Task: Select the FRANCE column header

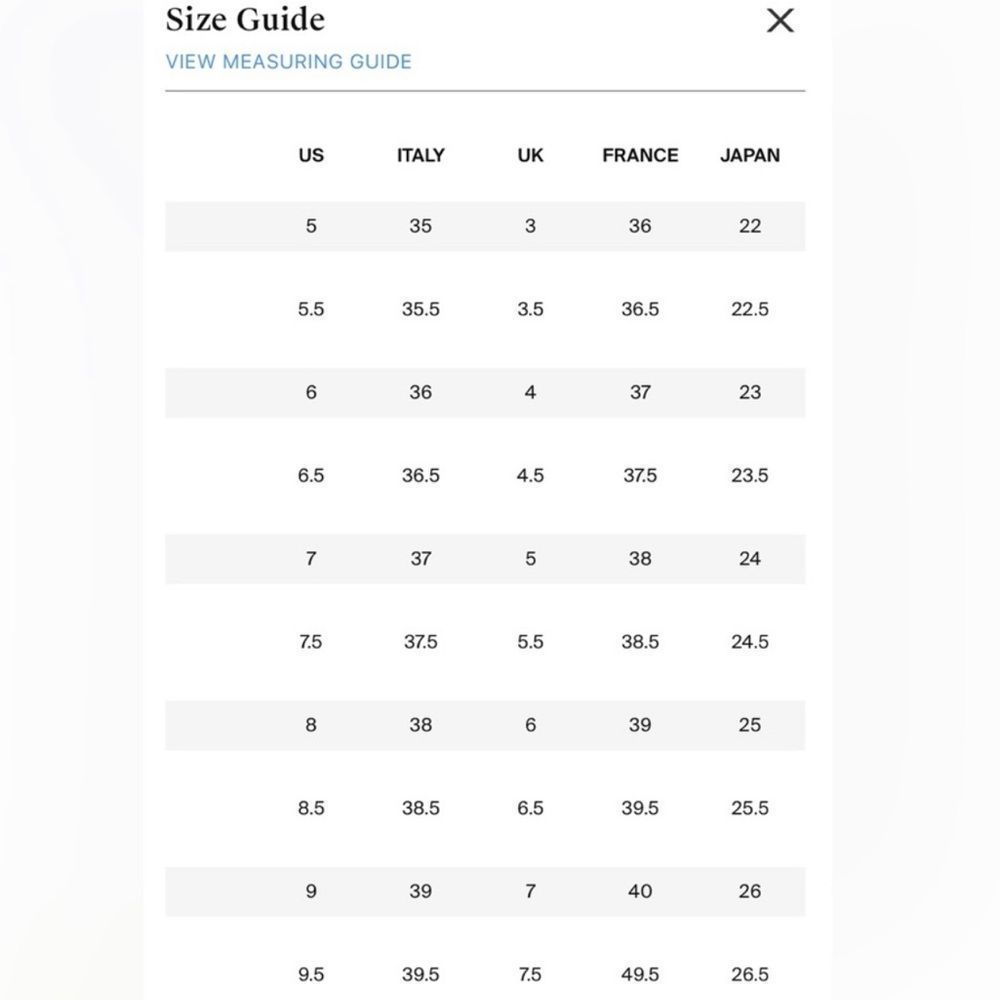Action: [640, 156]
